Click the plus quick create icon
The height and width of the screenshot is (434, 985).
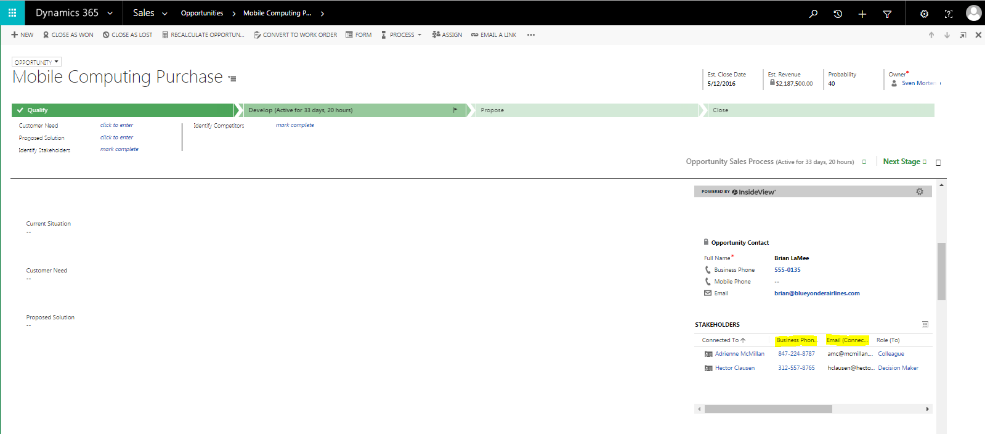[862, 13]
